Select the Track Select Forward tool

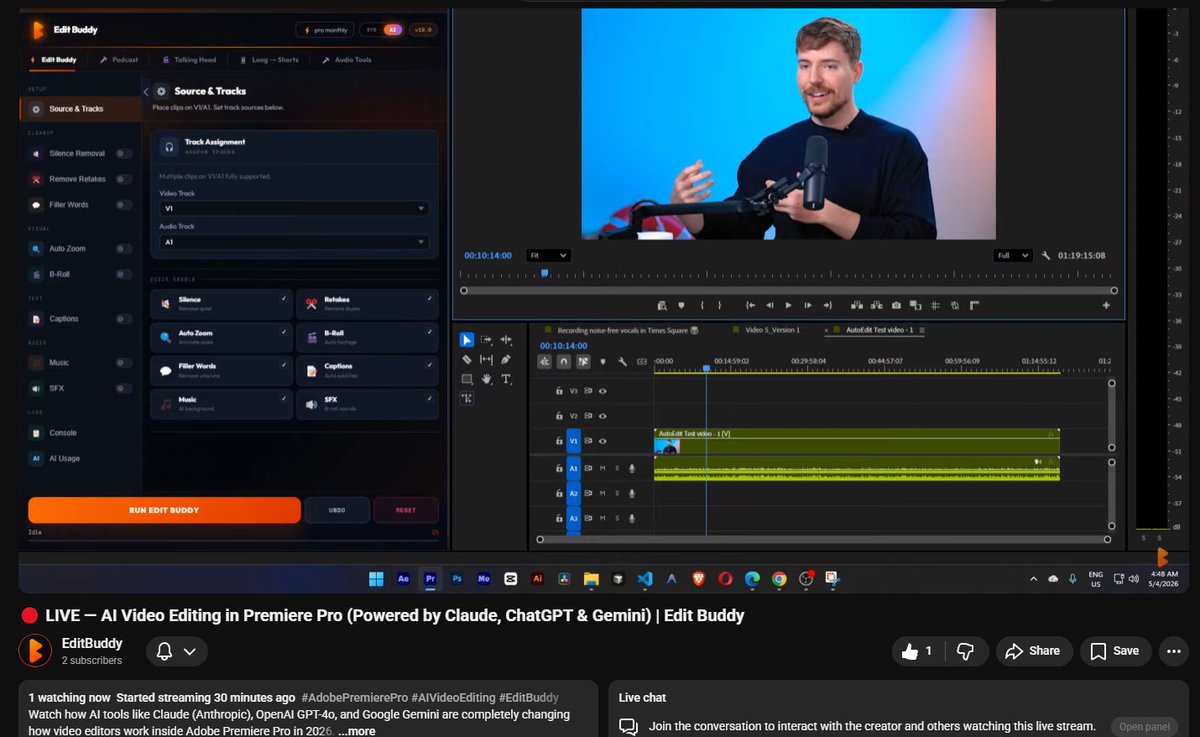pos(486,340)
